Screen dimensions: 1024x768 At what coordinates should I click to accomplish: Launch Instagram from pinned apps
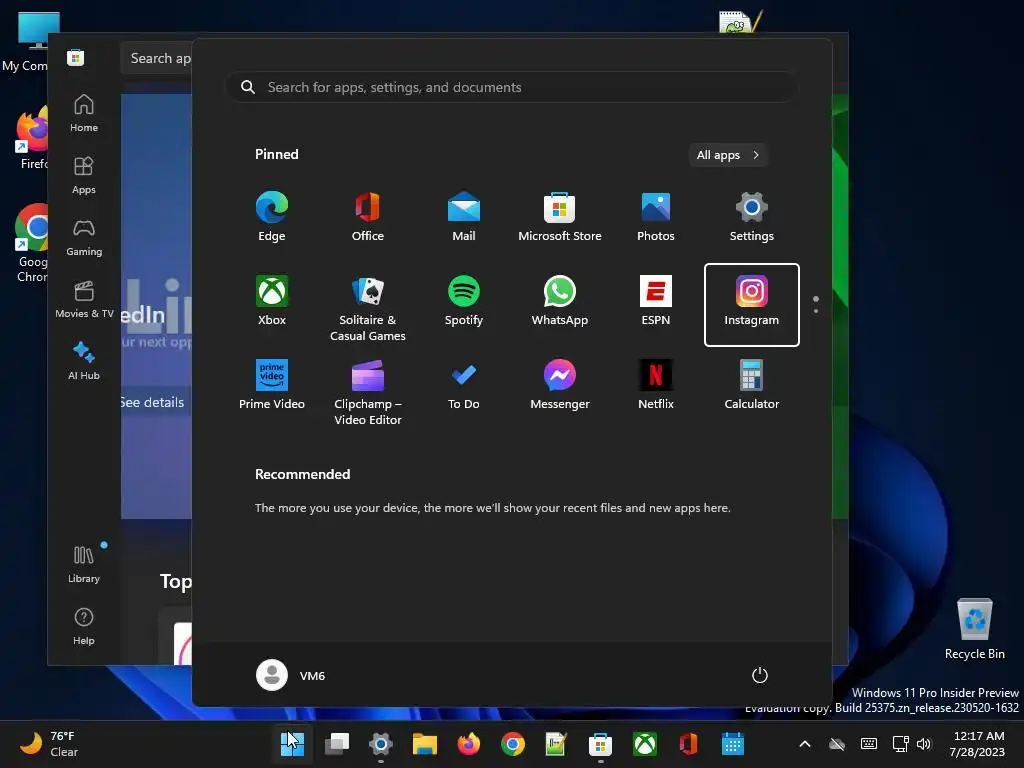pyautogui.click(x=752, y=305)
